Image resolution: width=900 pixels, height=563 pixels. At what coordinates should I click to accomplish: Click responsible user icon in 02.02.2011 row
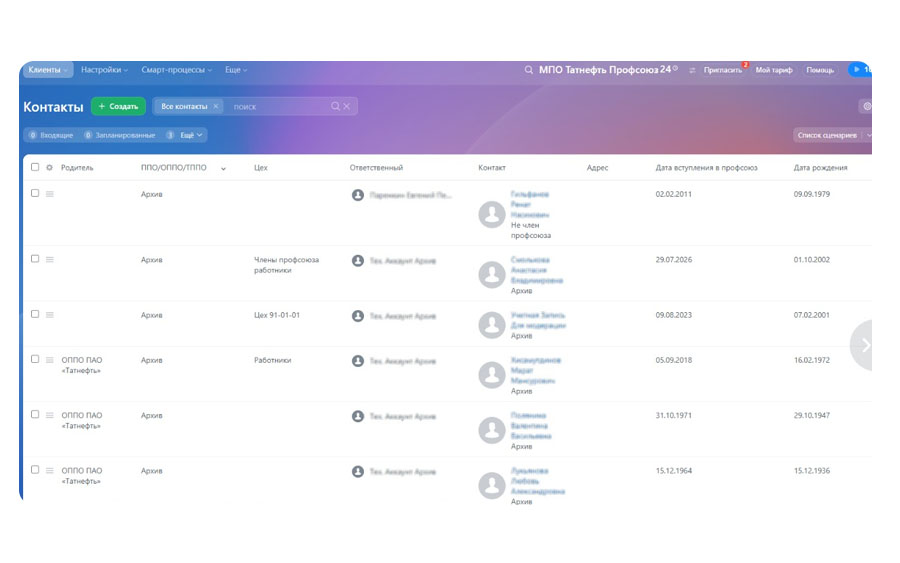pos(358,195)
